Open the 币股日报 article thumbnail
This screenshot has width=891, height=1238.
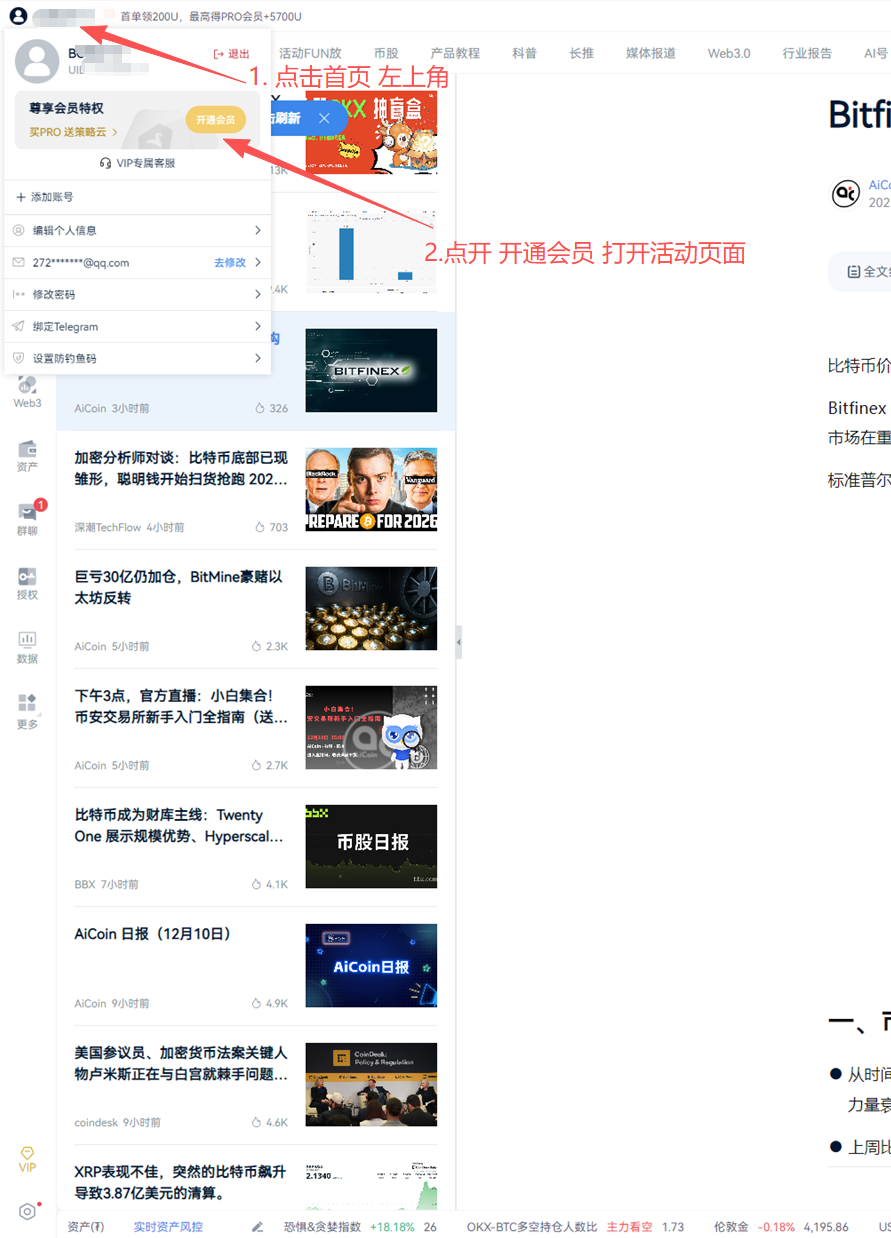click(371, 845)
